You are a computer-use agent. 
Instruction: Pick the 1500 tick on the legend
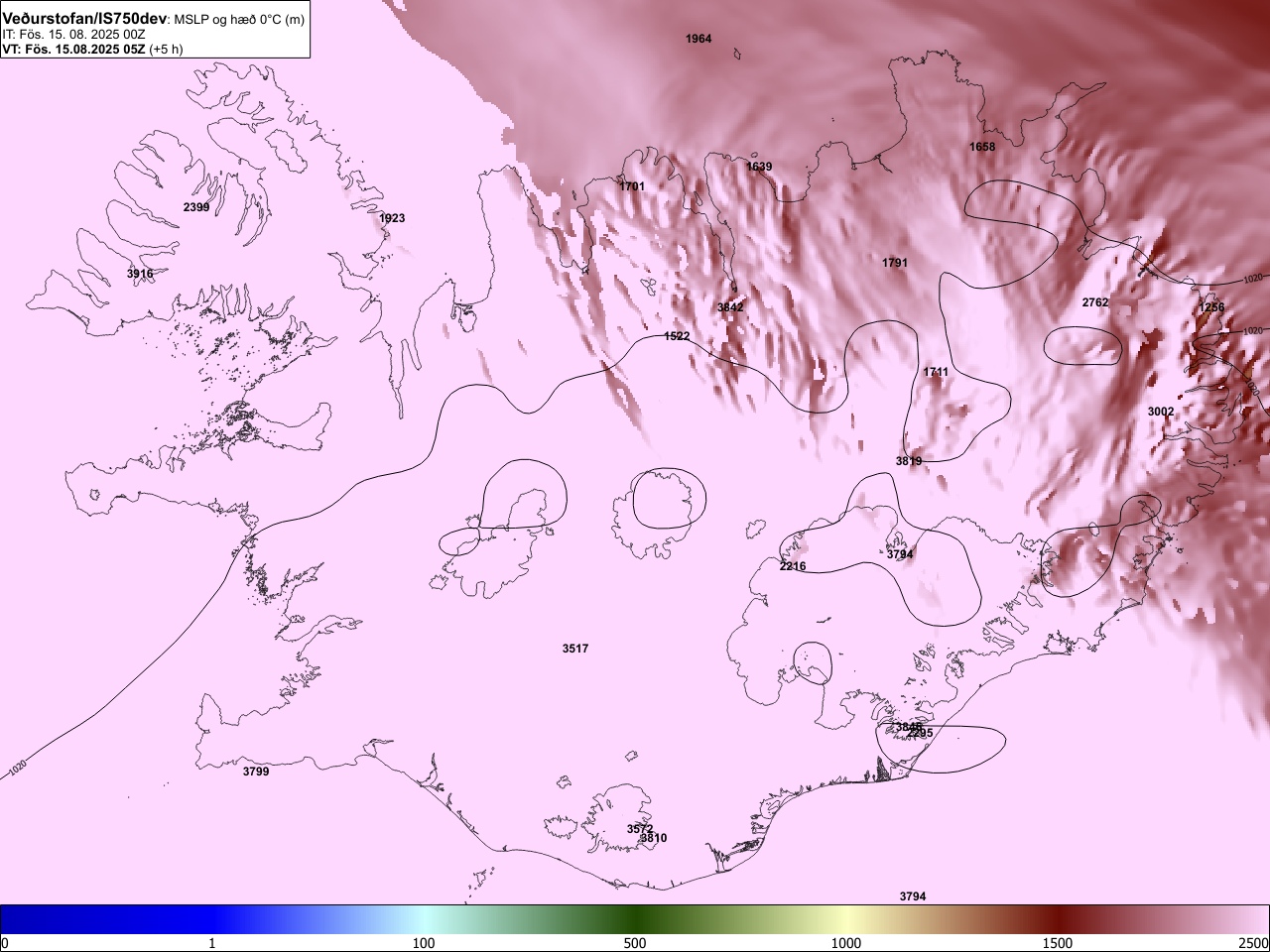coord(1058,942)
